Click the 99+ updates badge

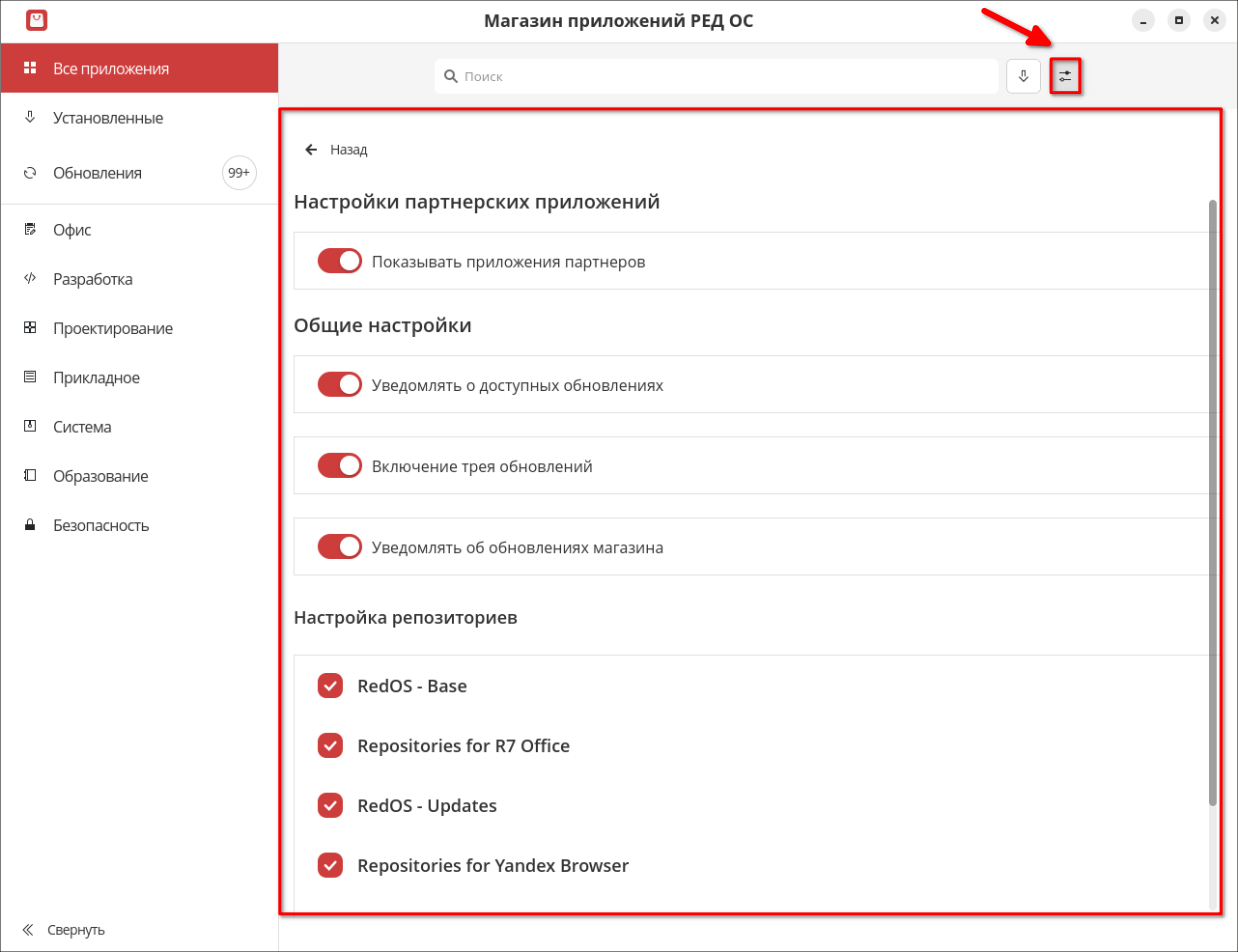pos(239,173)
